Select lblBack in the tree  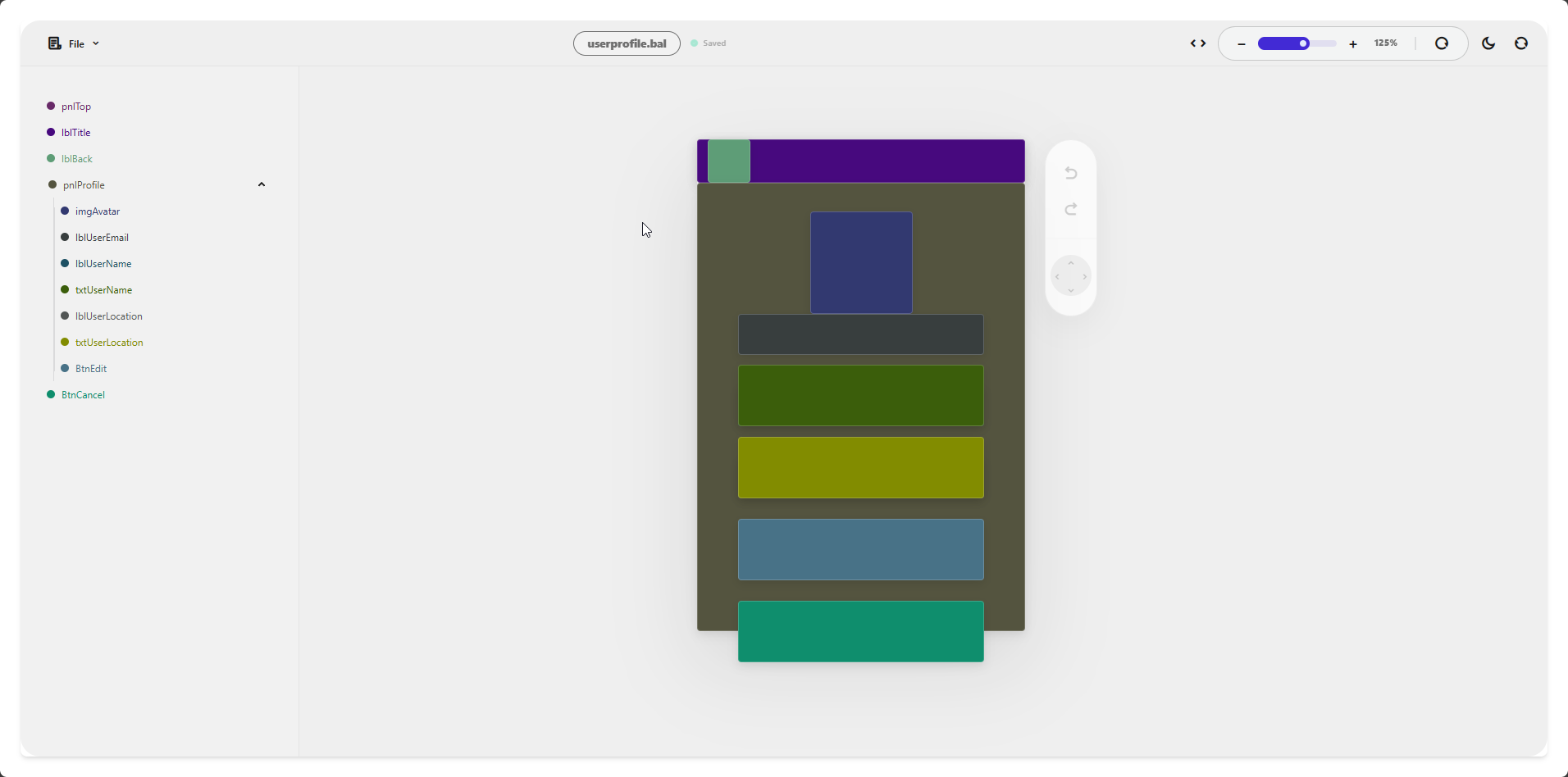(x=77, y=159)
